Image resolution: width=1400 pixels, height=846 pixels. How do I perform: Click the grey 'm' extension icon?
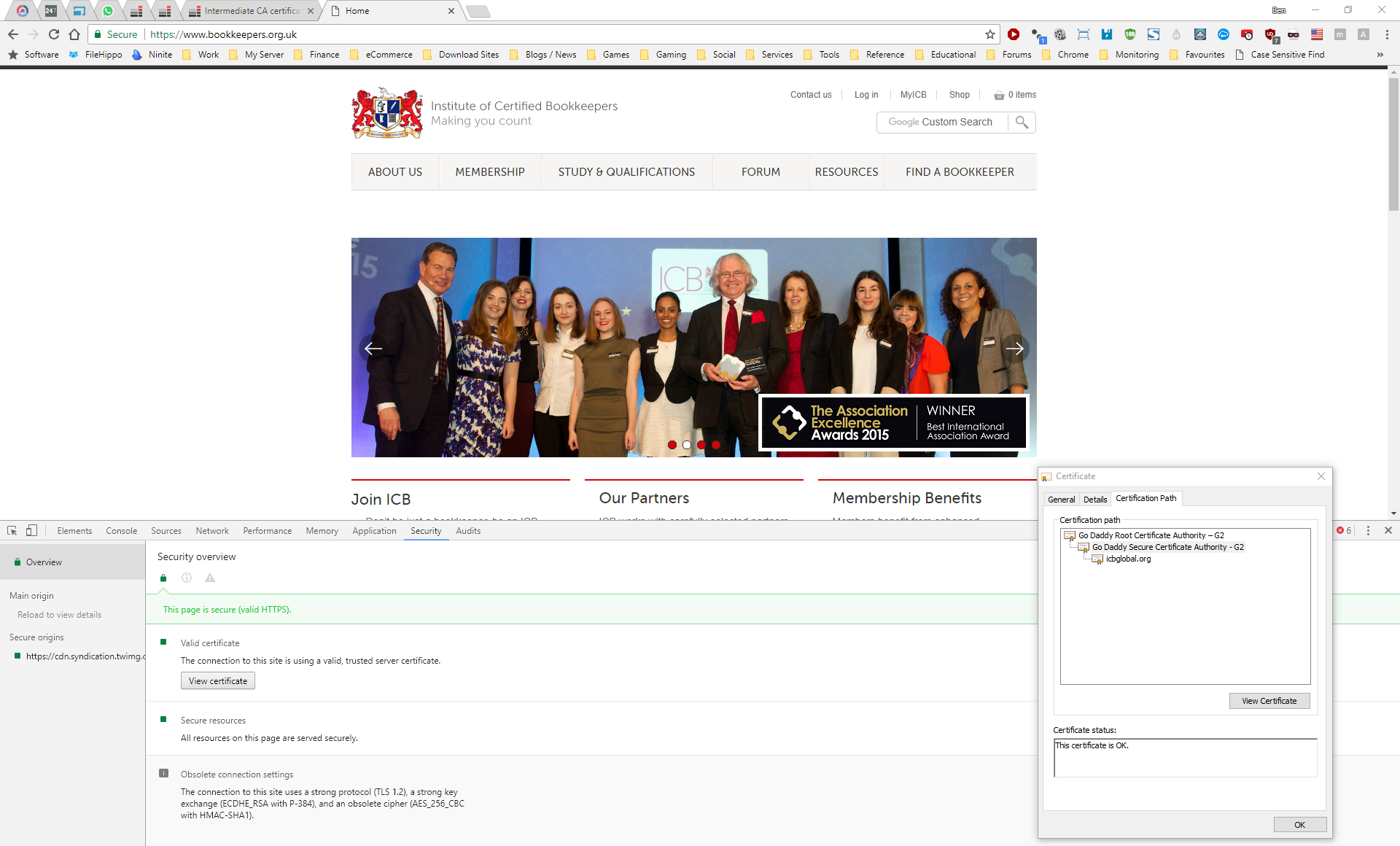[x=1340, y=34]
